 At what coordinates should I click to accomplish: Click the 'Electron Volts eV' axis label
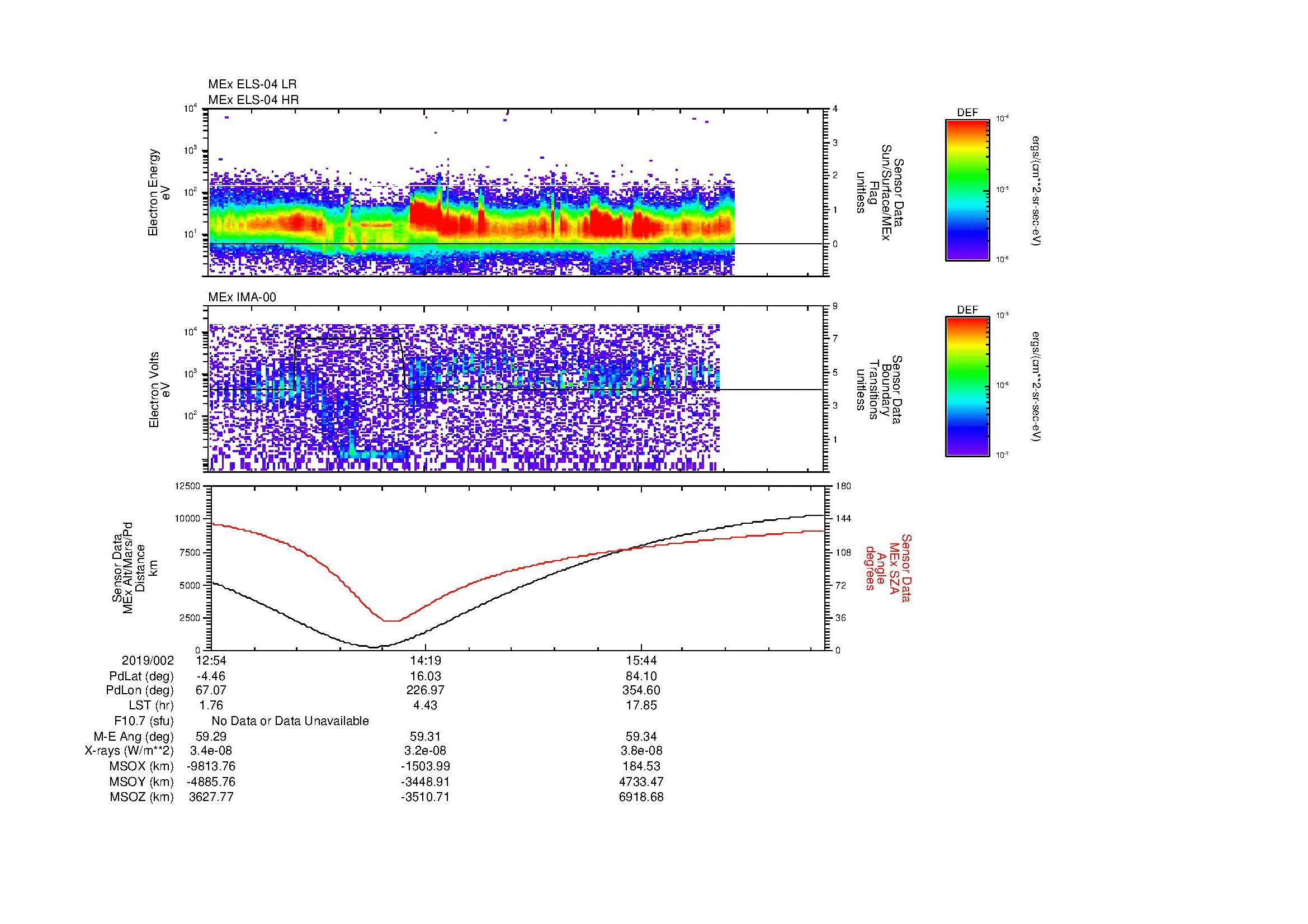pyautogui.click(x=159, y=390)
